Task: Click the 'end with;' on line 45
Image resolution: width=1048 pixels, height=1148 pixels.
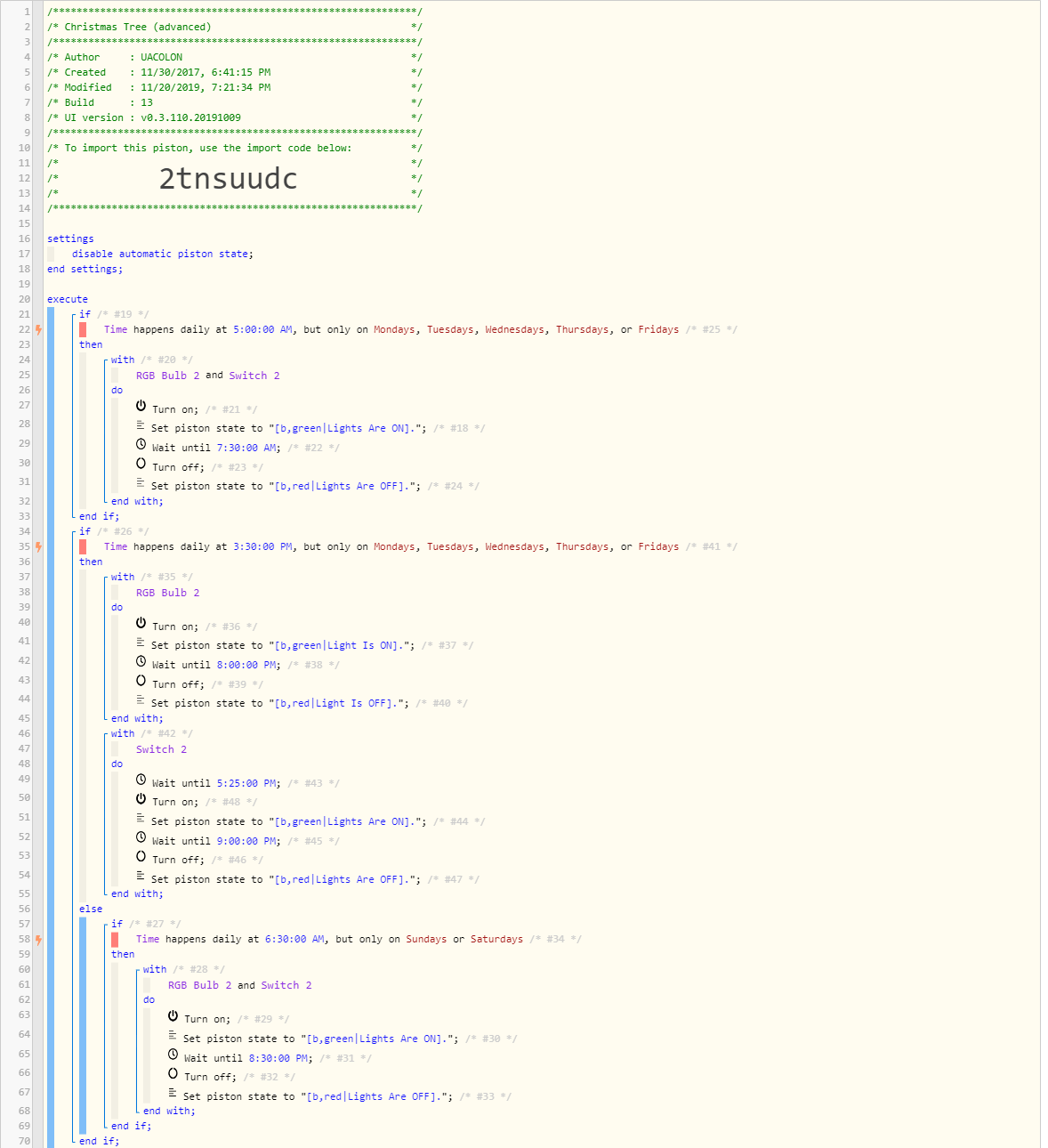Action: 137,718
